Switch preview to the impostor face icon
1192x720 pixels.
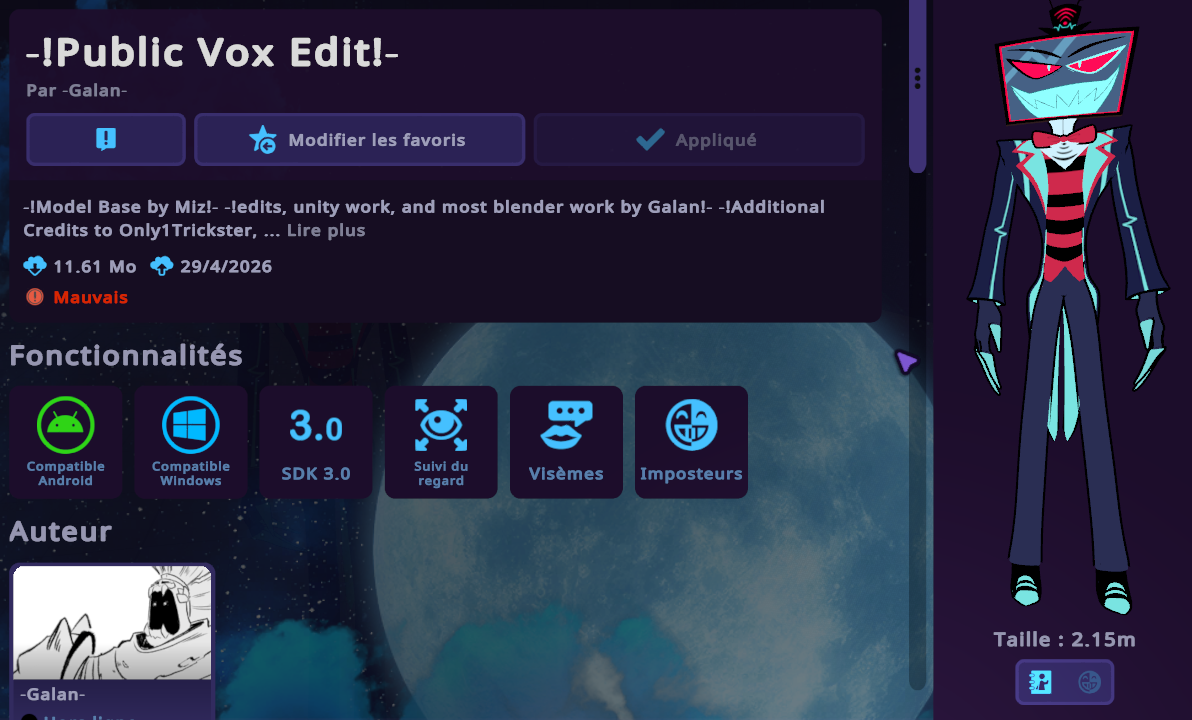(1089, 682)
